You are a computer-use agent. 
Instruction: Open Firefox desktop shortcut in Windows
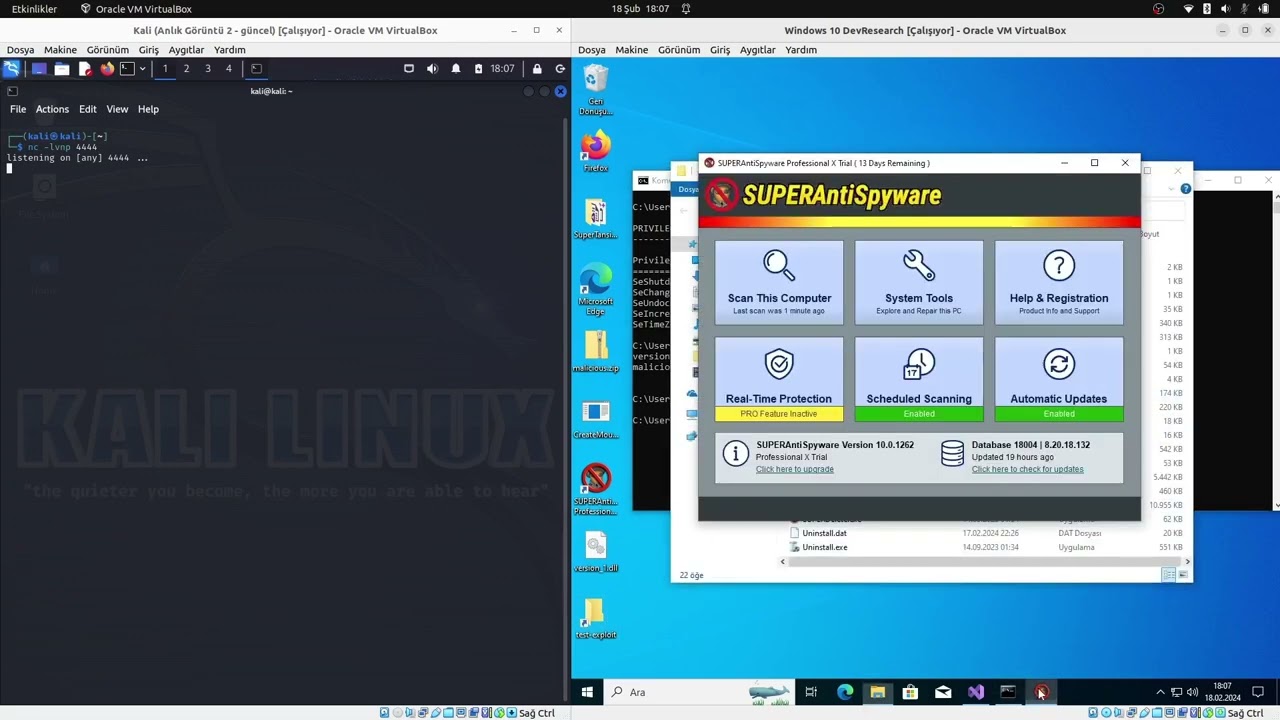[x=596, y=152]
